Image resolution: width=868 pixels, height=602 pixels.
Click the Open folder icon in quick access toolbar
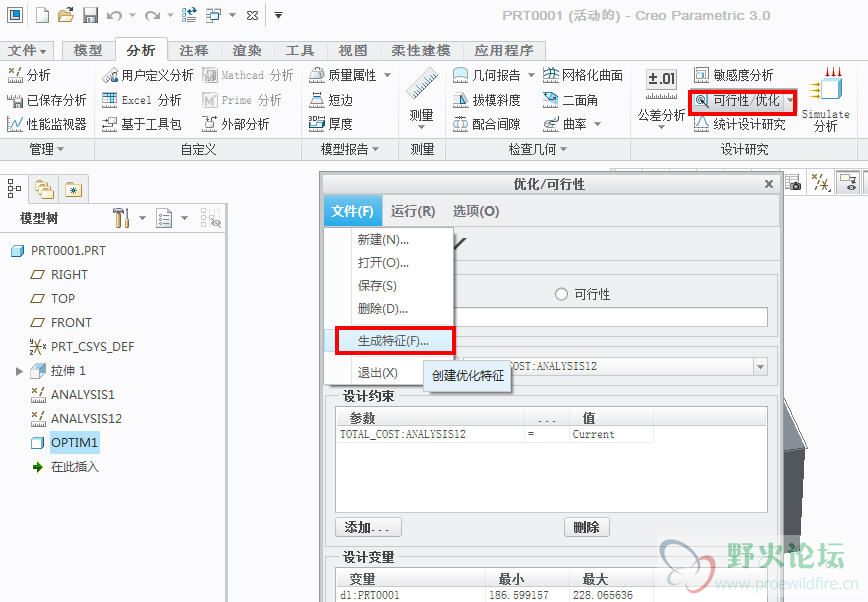pos(65,15)
